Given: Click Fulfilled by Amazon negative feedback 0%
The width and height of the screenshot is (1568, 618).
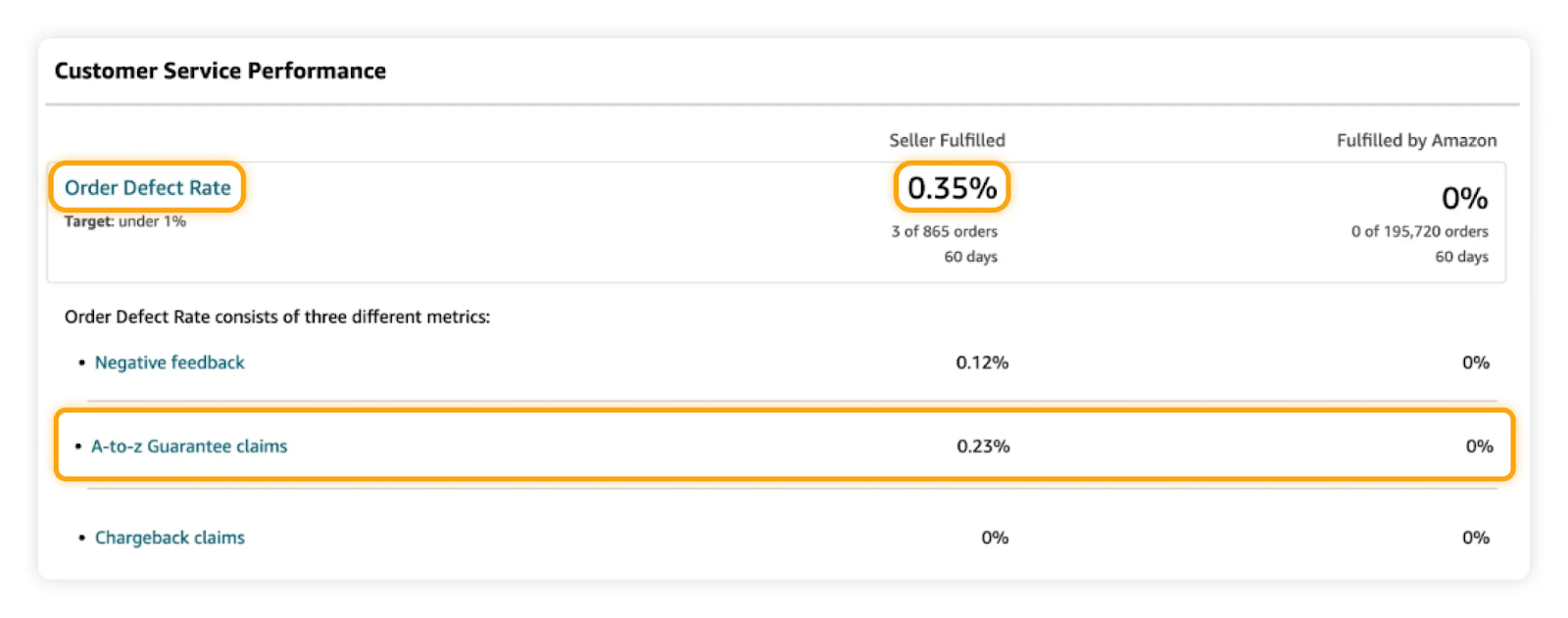Looking at the screenshot, I should click(1475, 362).
